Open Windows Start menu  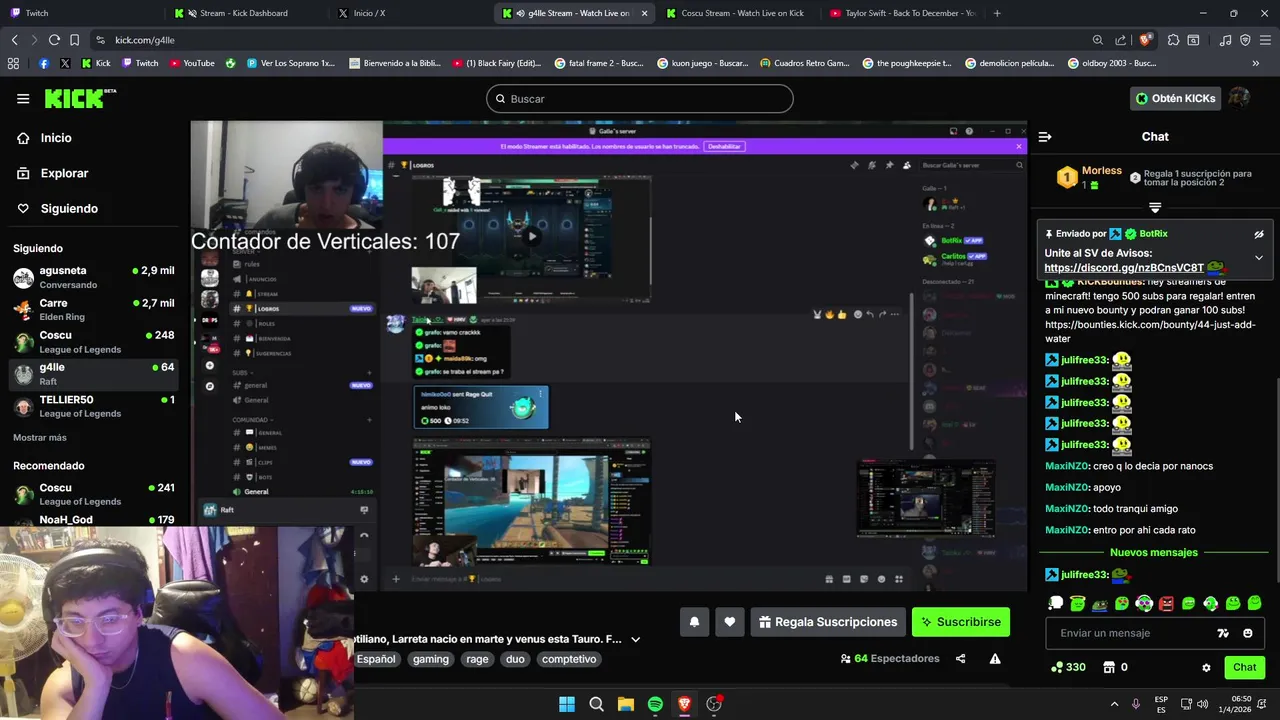click(567, 704)
